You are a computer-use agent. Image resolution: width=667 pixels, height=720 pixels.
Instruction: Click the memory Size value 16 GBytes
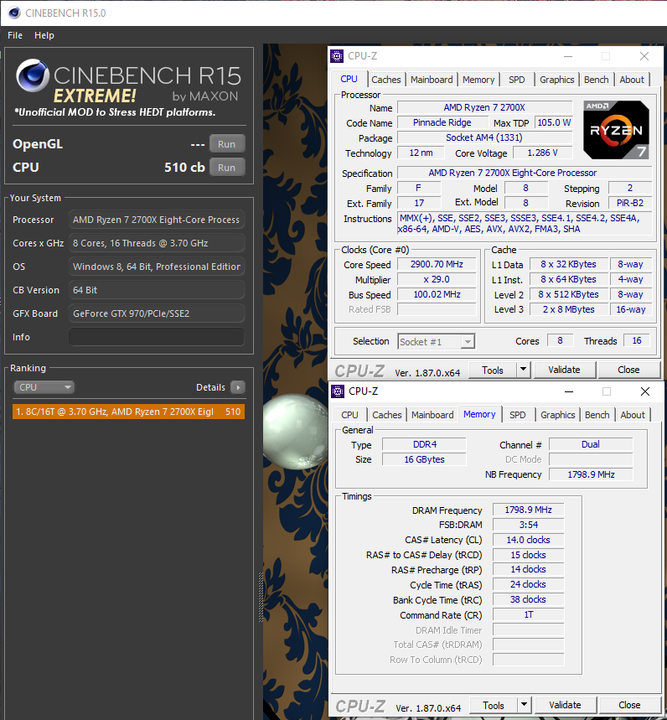424,459
